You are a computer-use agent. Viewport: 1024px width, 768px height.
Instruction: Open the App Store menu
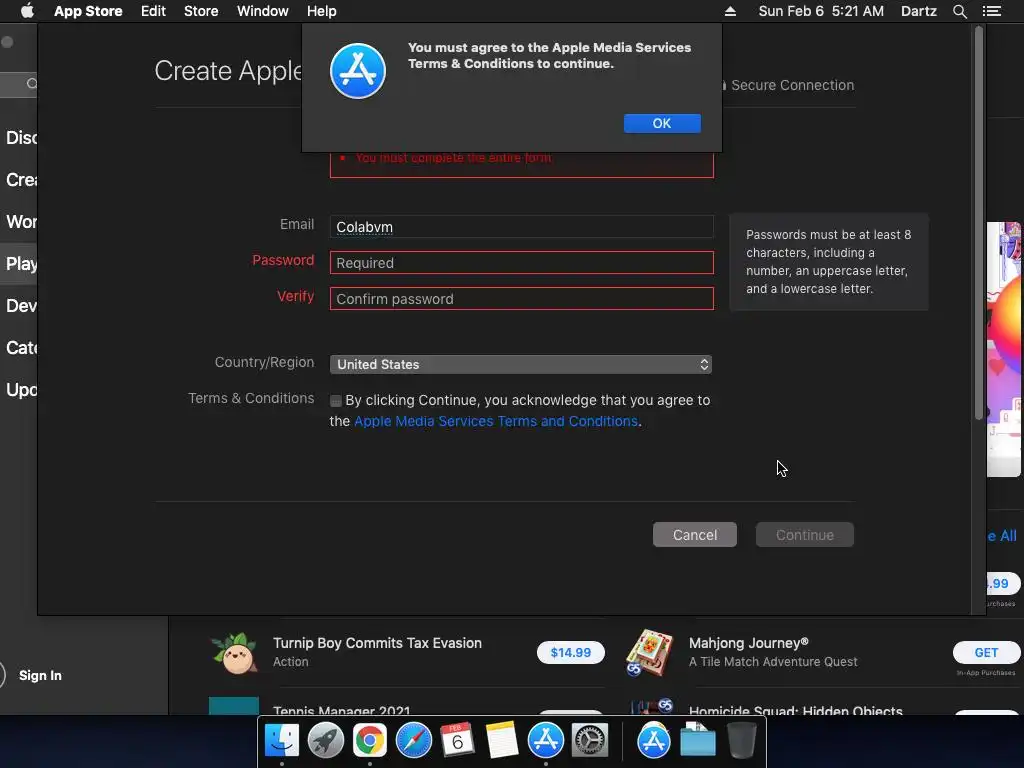click(x=88, y=11)
